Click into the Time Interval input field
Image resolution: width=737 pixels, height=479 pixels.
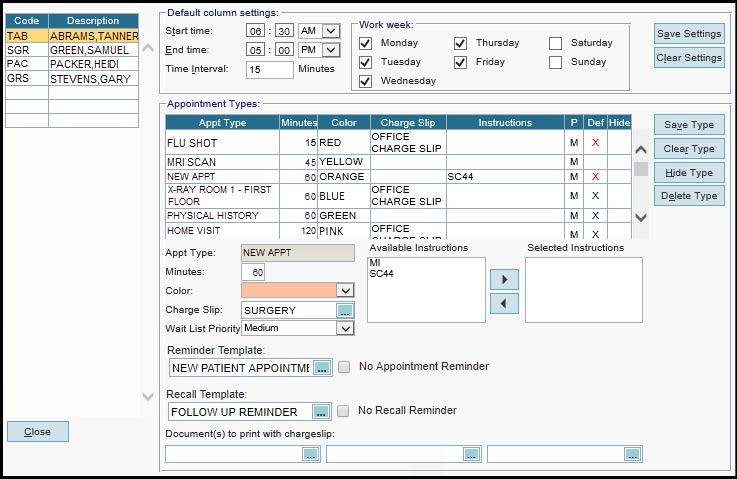pyautogui.click(x=269, y=70)
